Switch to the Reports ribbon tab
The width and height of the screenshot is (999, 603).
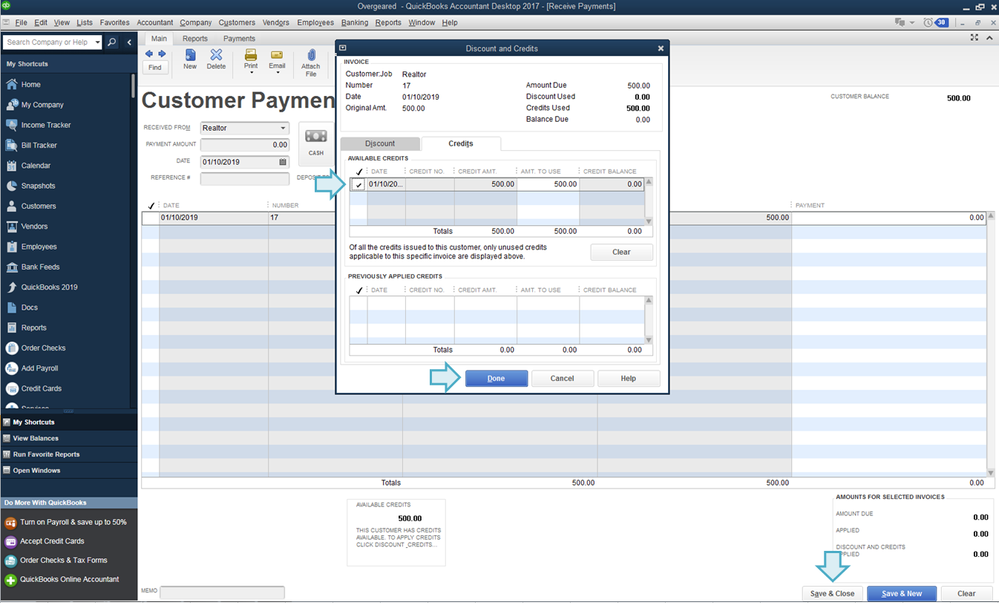click(x=195, y=38)
